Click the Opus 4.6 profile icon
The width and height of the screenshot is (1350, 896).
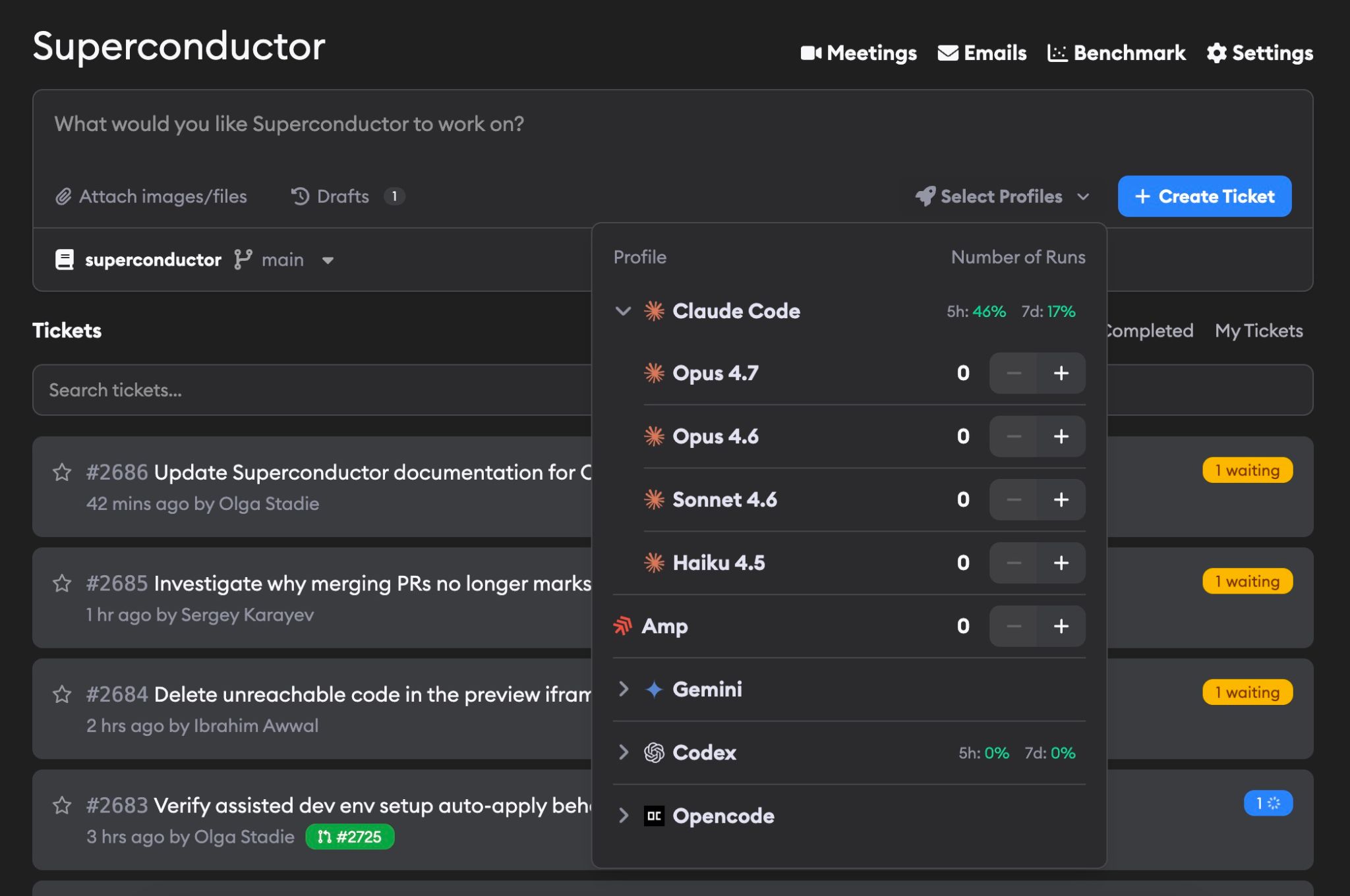click(x=654, y=436)
